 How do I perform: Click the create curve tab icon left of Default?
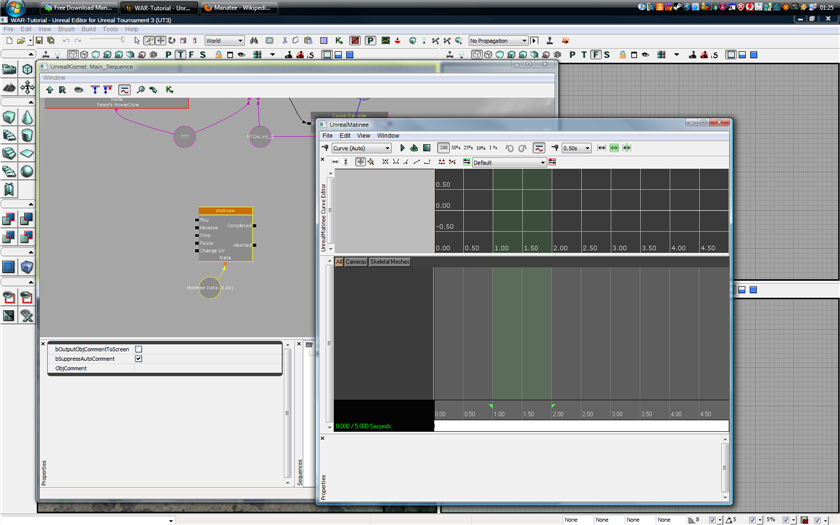467,162
